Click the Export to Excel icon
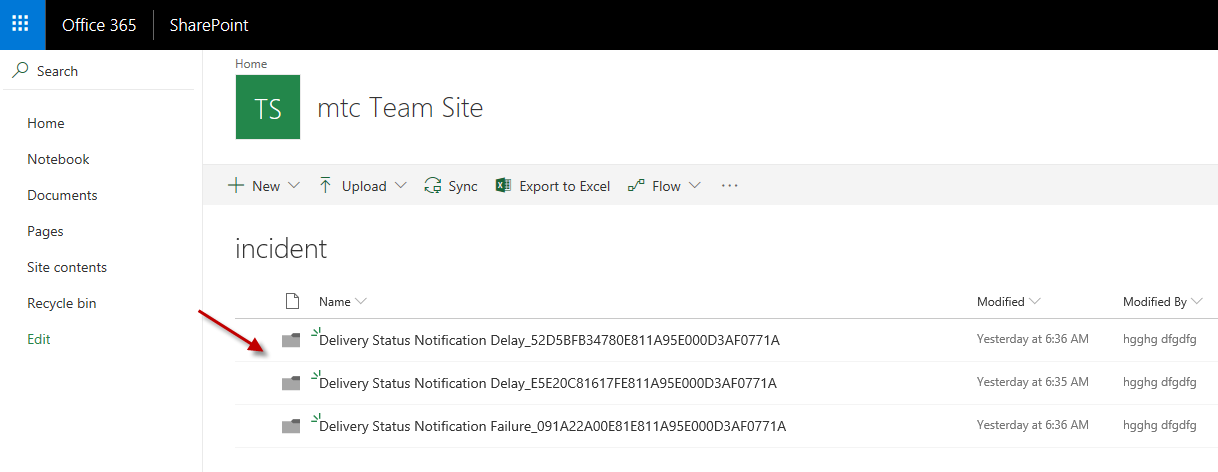This screenshot has height=472, width=1218. pyautogui.click(x=504, y=186)
